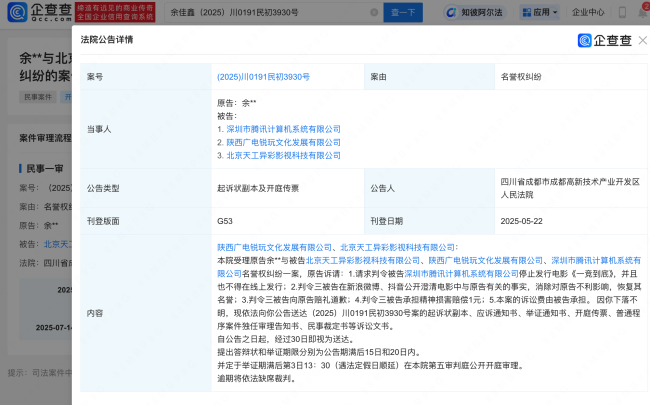Click 陕西广电锐玩 link in the 内容 text
Image resolution: width=650 pixels, height=405 pixels.
[x=262, y=246]
